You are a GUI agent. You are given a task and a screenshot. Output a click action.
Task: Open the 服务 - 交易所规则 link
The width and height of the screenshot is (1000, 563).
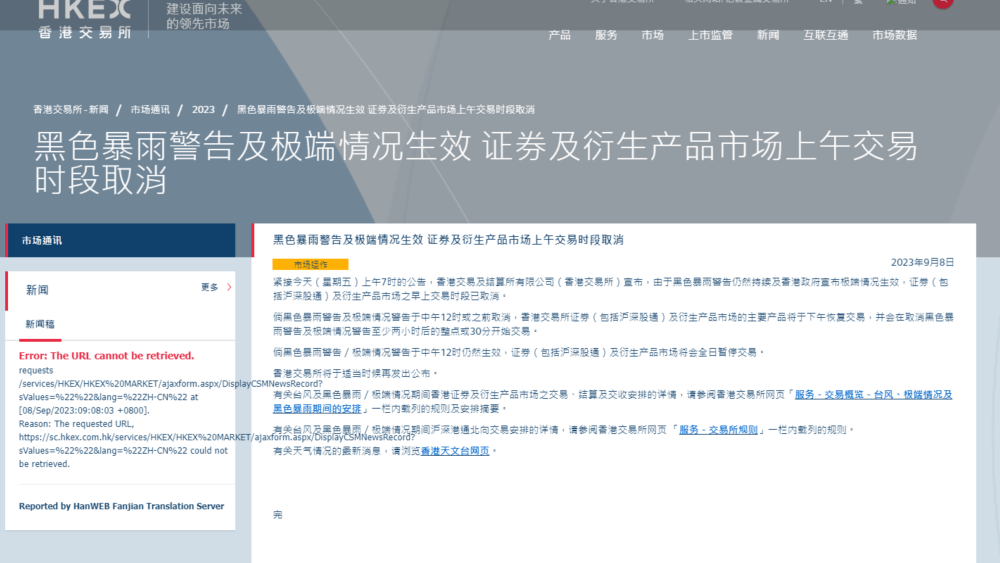[x=720, y=430]
